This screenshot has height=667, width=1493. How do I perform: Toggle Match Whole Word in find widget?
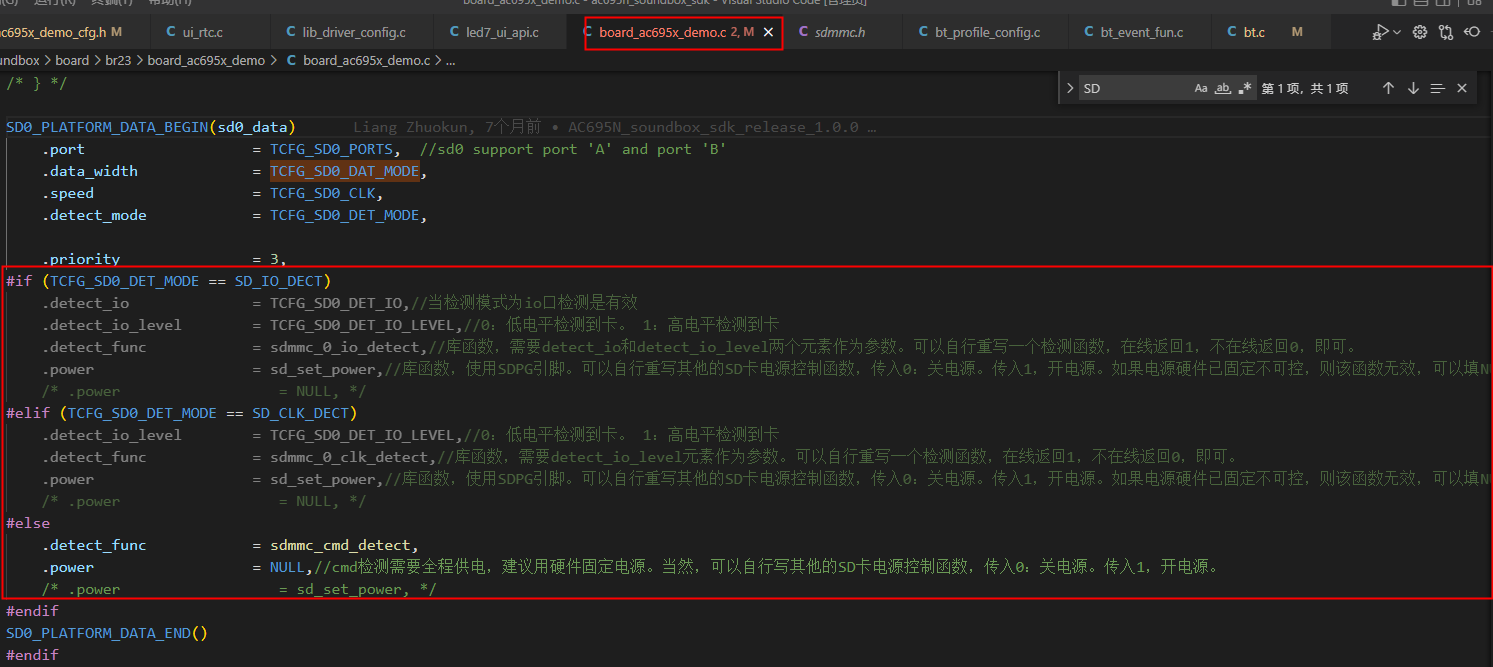(1223, 88)
